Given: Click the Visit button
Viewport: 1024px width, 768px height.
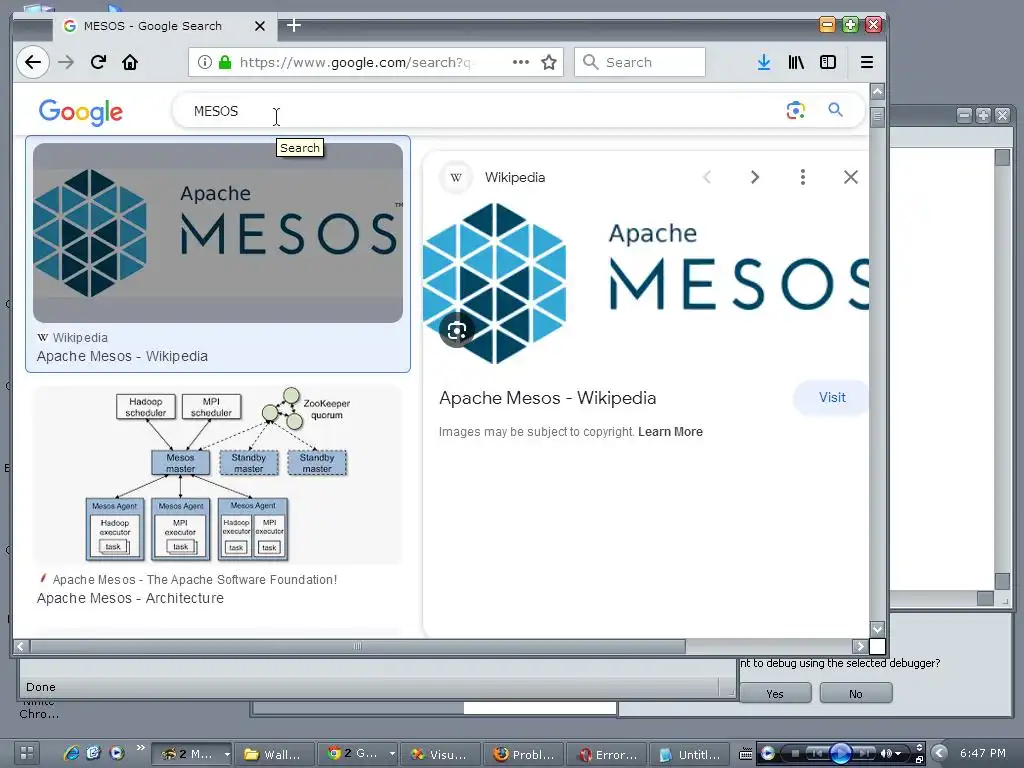Looking at the screenshot, I should (831, 397).
